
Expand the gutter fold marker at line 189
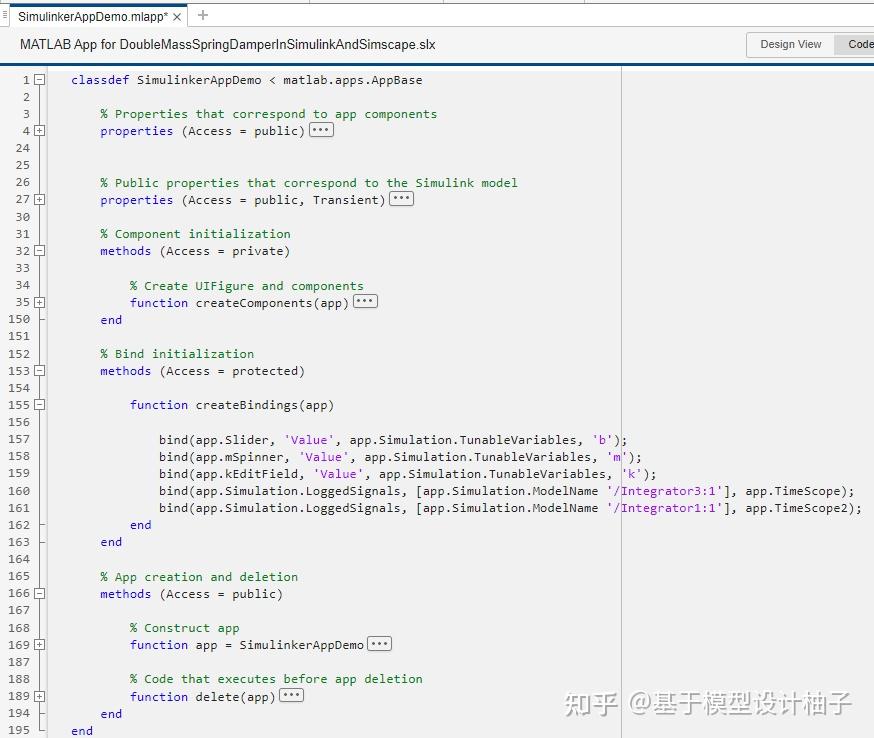click(37, 695)
